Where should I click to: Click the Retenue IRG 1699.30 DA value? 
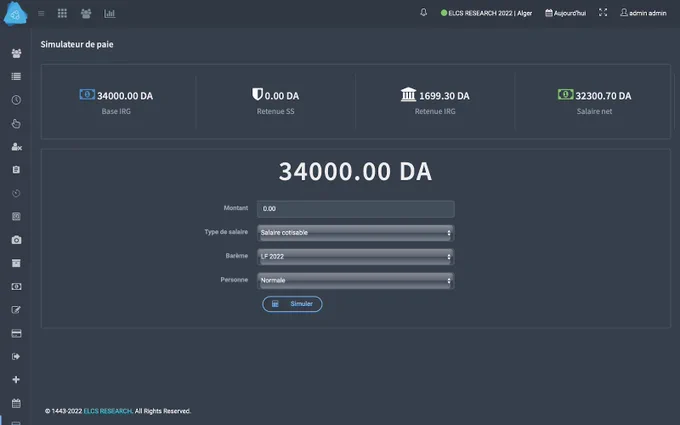[x=444, y=96]
